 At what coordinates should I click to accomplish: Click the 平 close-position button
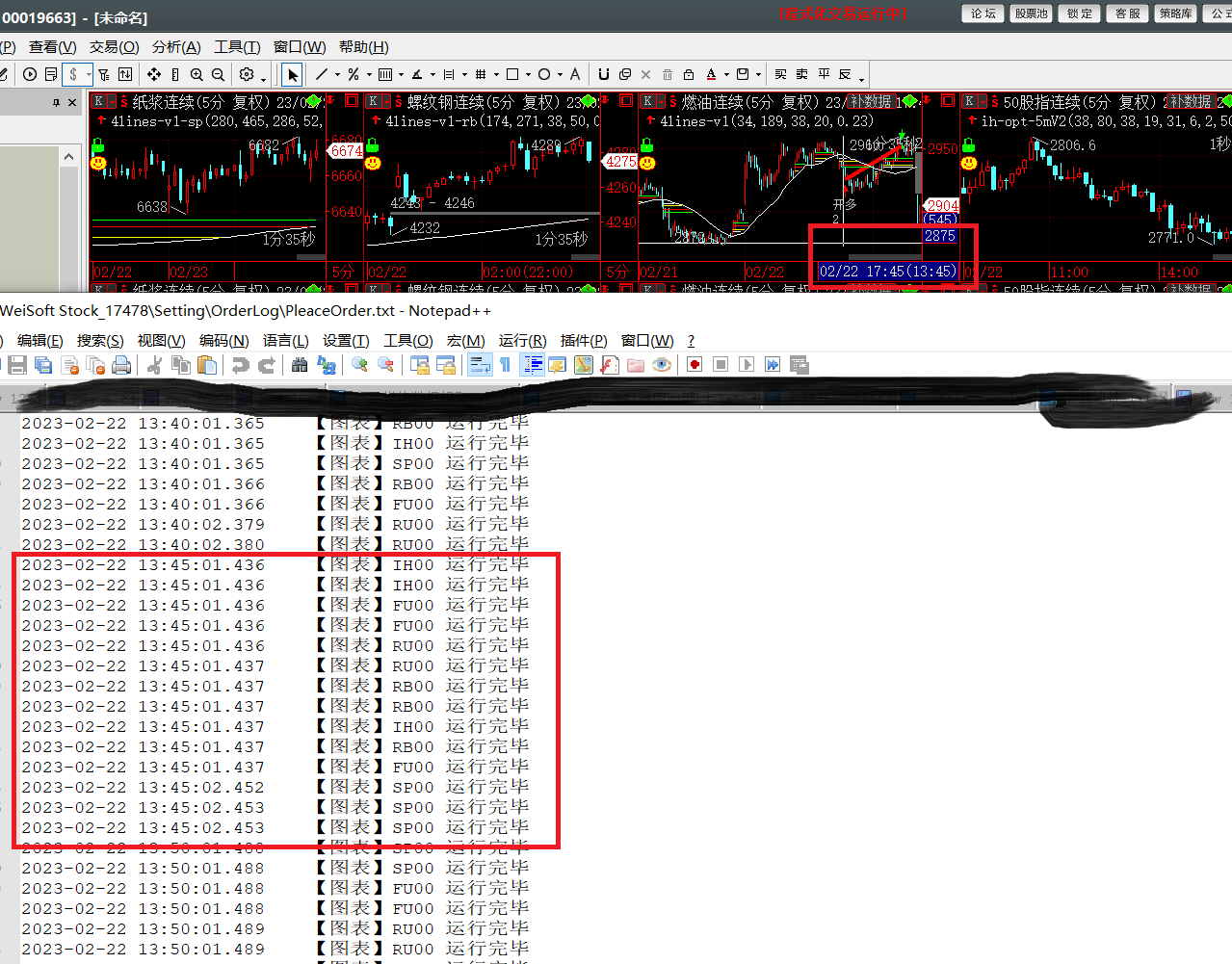point(824,74)
